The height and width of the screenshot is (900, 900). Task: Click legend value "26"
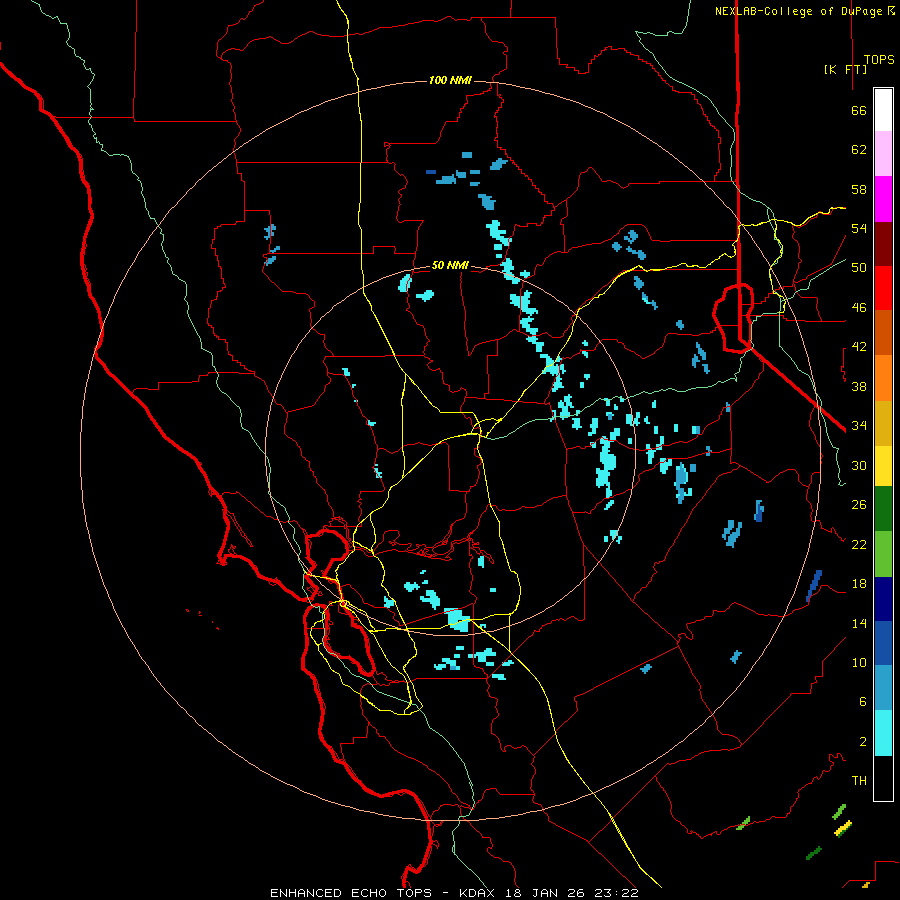859,505
